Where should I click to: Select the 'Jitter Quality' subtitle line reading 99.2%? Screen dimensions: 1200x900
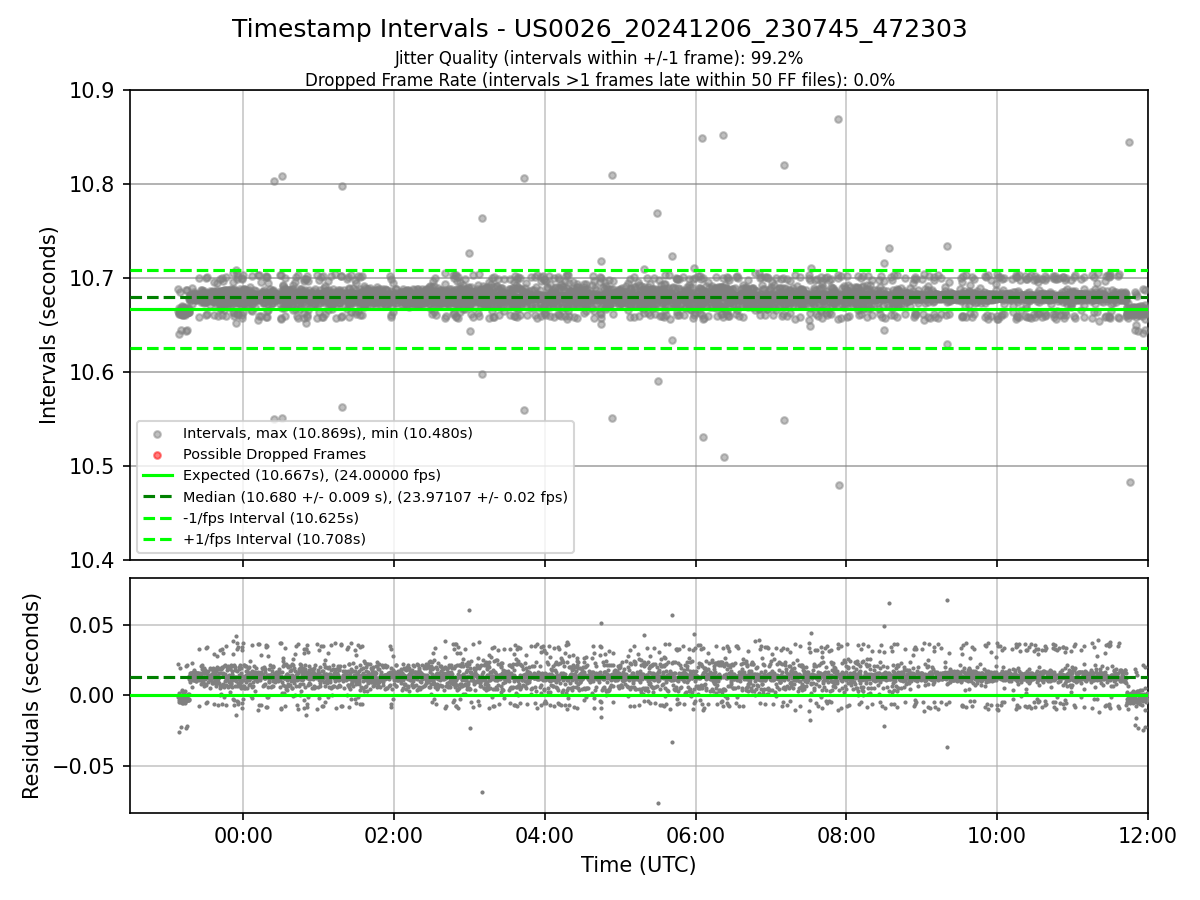[599, 58]
